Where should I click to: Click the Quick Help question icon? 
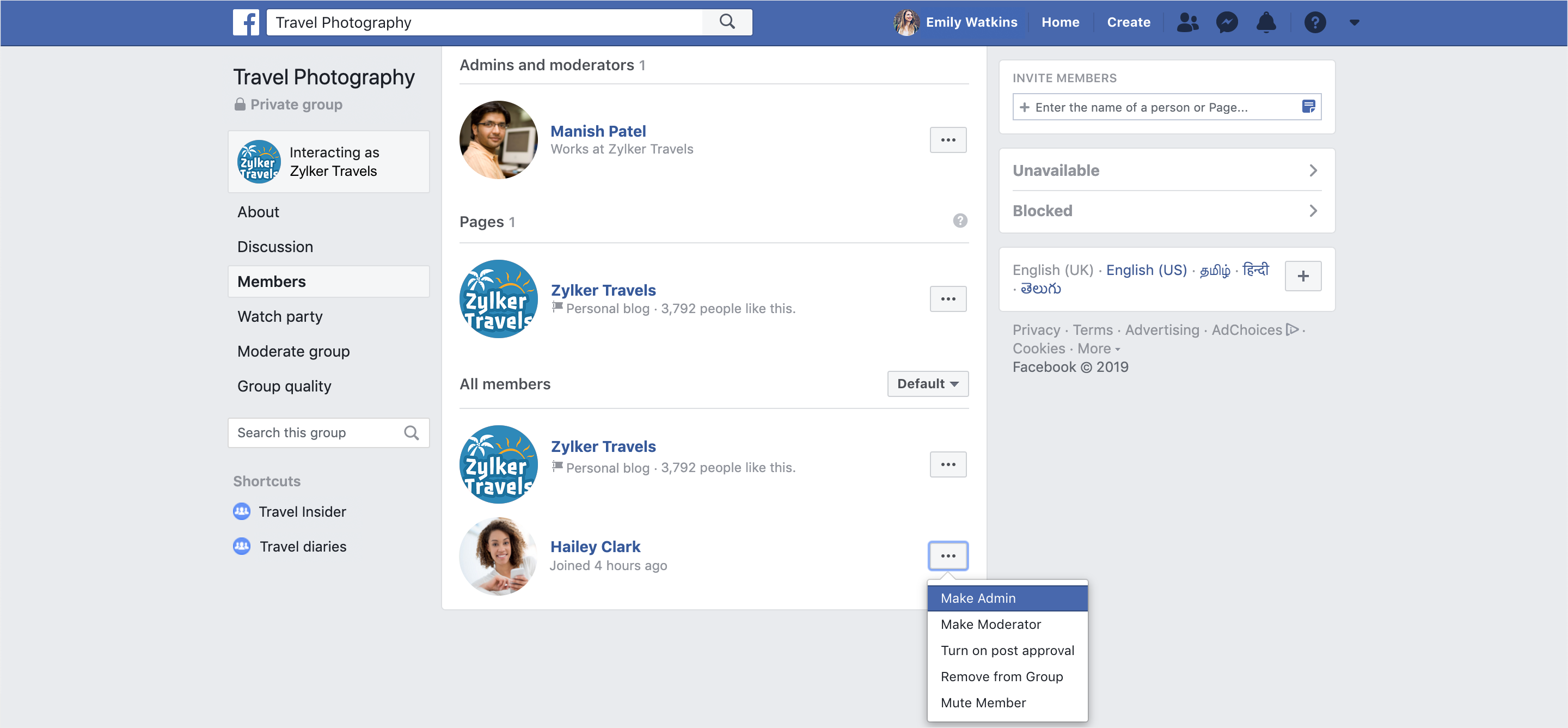1315,22
